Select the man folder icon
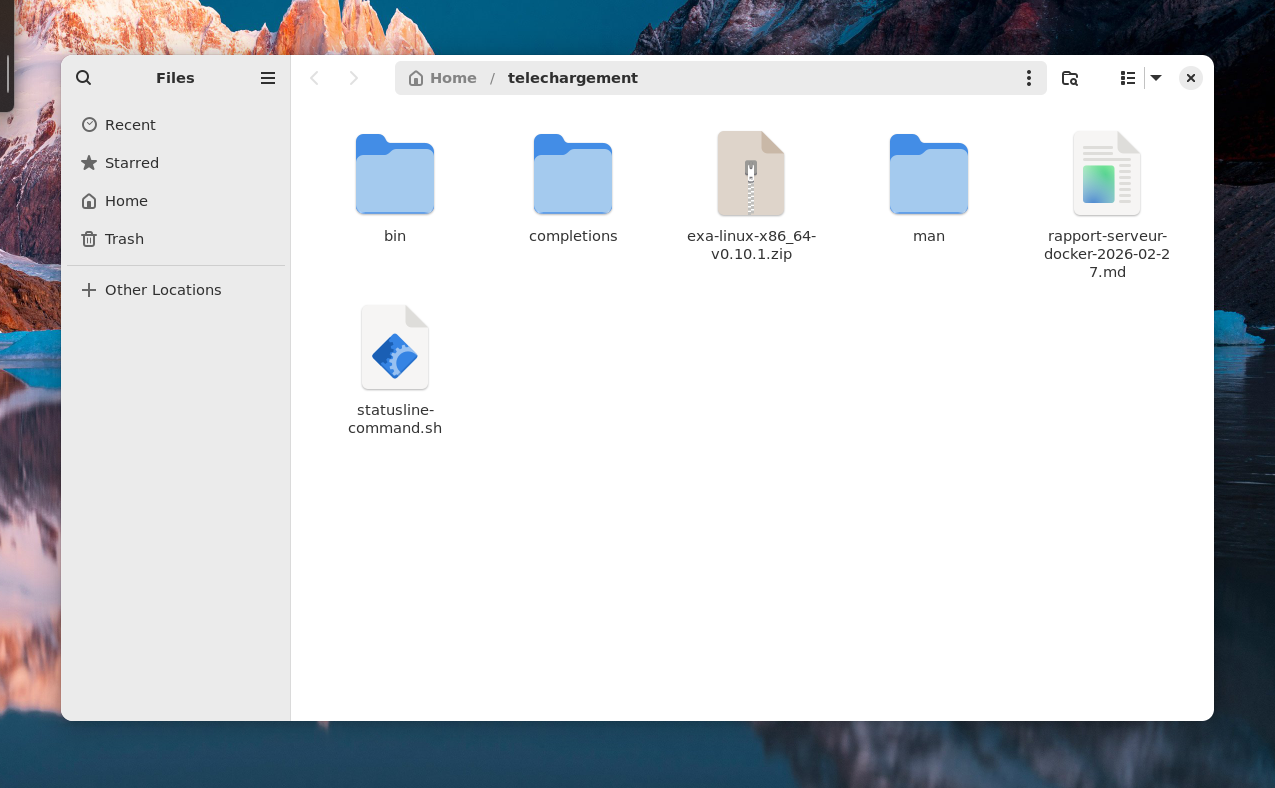The image size is (1275, 788). click(929, 174)
